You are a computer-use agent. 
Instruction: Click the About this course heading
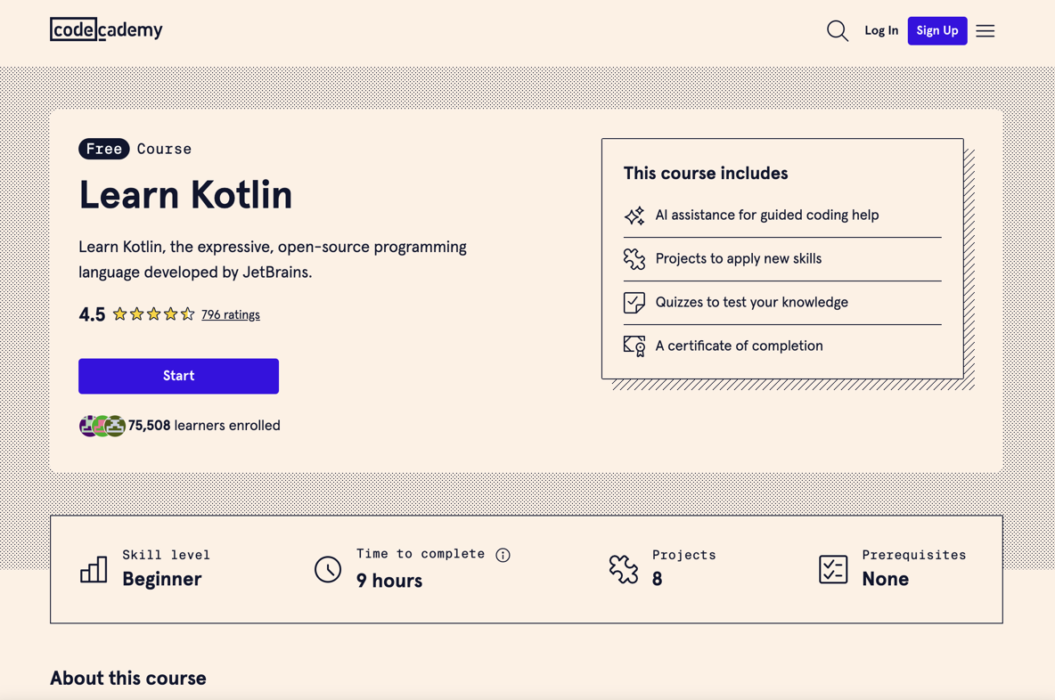point(128,678)
